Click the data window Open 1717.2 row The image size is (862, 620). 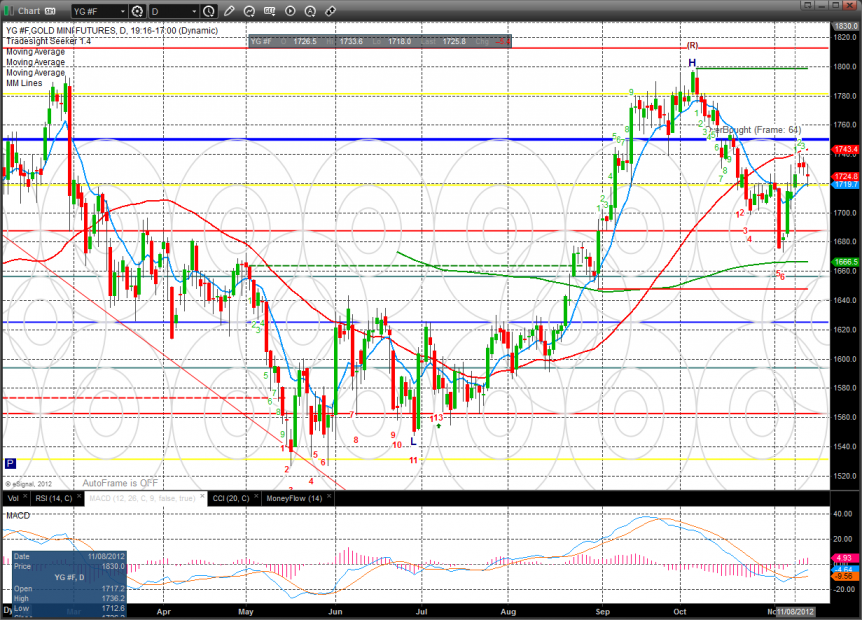click(69, 589)
